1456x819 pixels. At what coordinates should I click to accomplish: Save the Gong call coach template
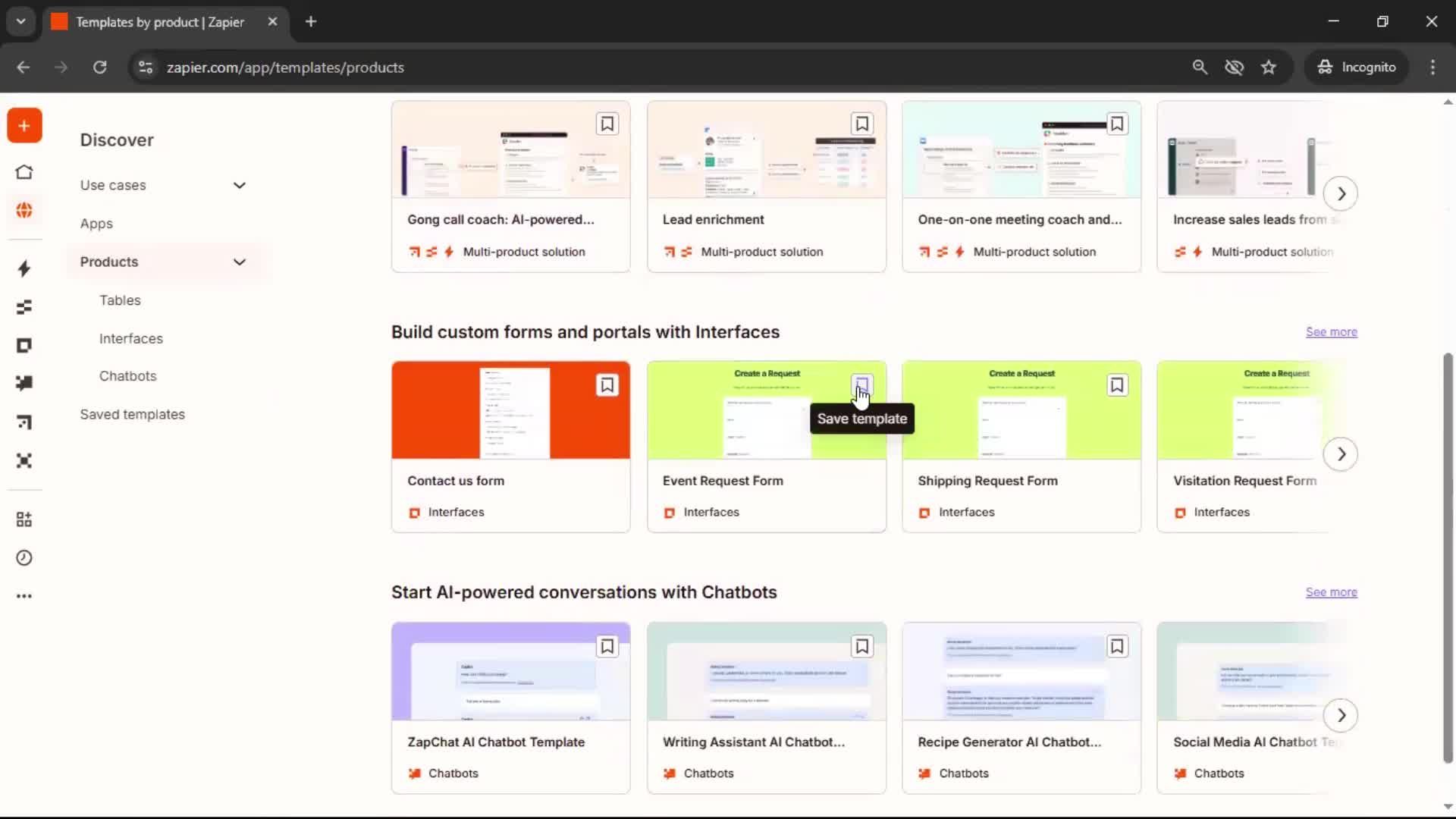click(x=607, y=124)
